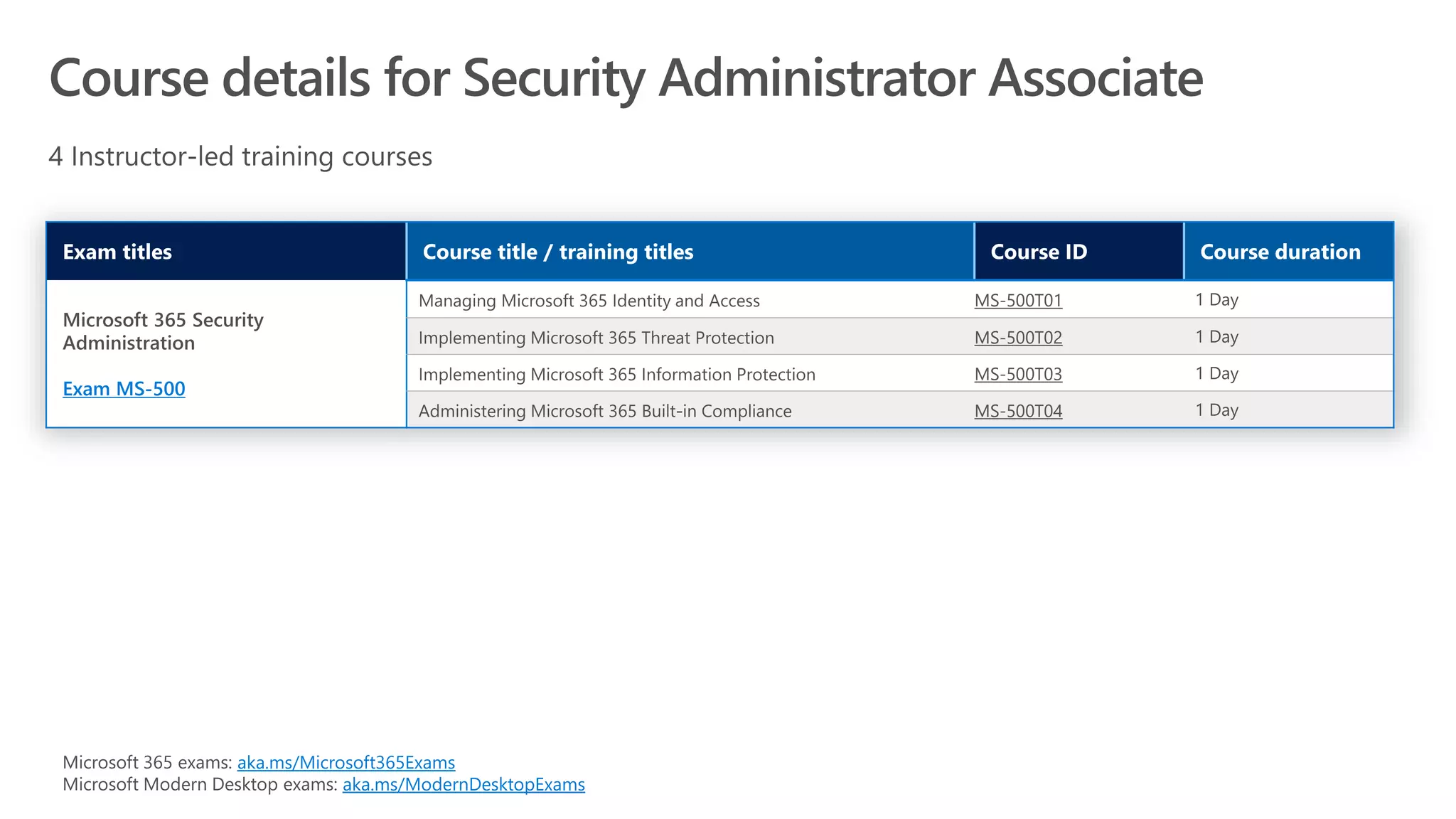The width and height of the screenshot is (1456, 819).
Task: Click the 'Course ID' column header
Action: (x=1078, y=252)
